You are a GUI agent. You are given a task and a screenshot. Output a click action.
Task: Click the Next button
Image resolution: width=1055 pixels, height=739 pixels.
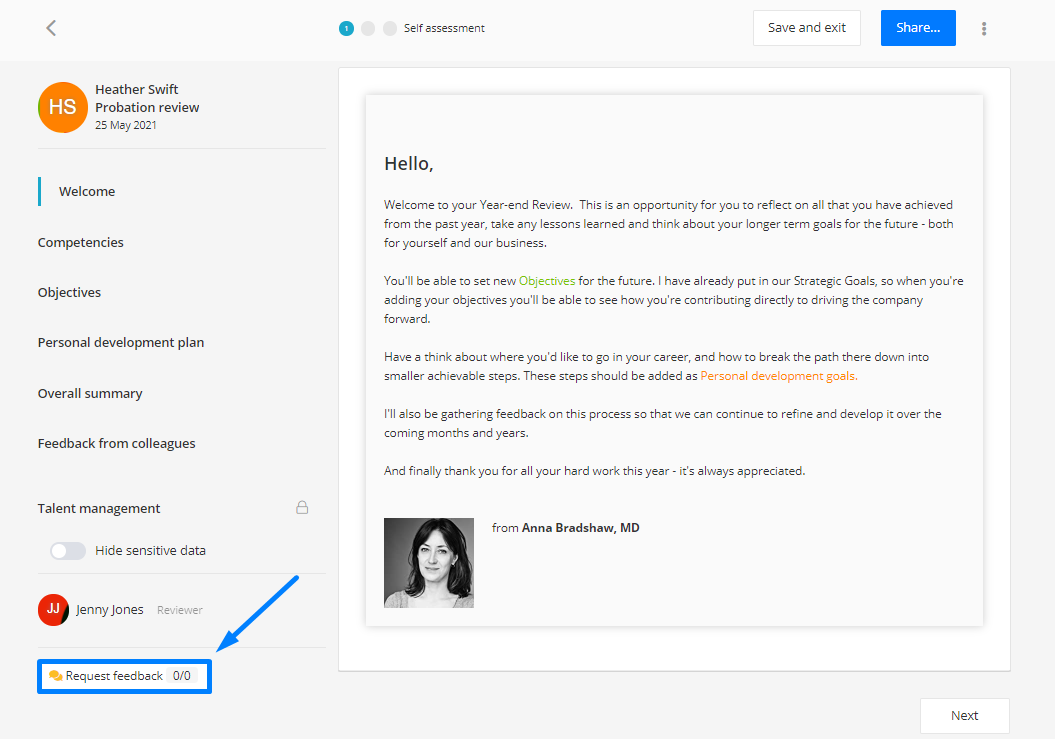coord(964,715)
